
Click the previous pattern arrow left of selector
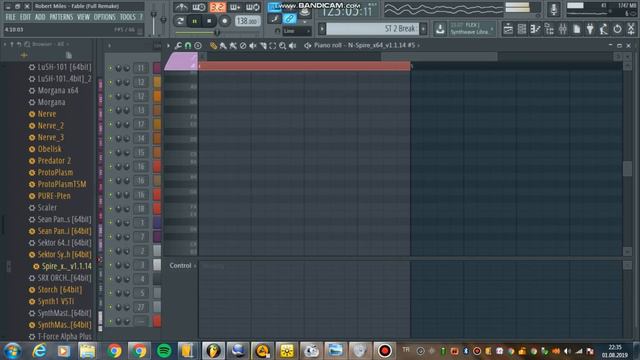[322, 29]
